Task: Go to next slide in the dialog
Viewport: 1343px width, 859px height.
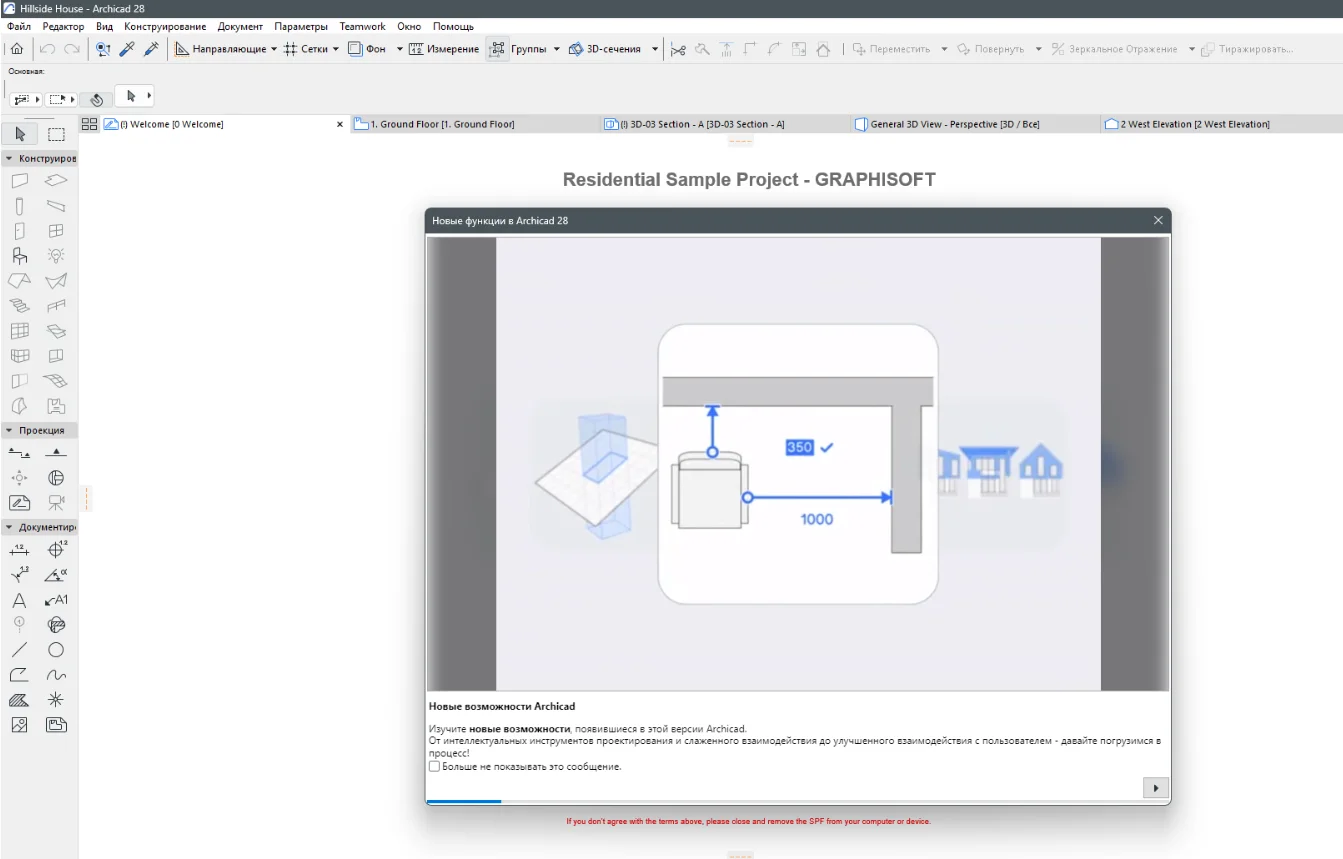Action: [x=1155, y=788]
